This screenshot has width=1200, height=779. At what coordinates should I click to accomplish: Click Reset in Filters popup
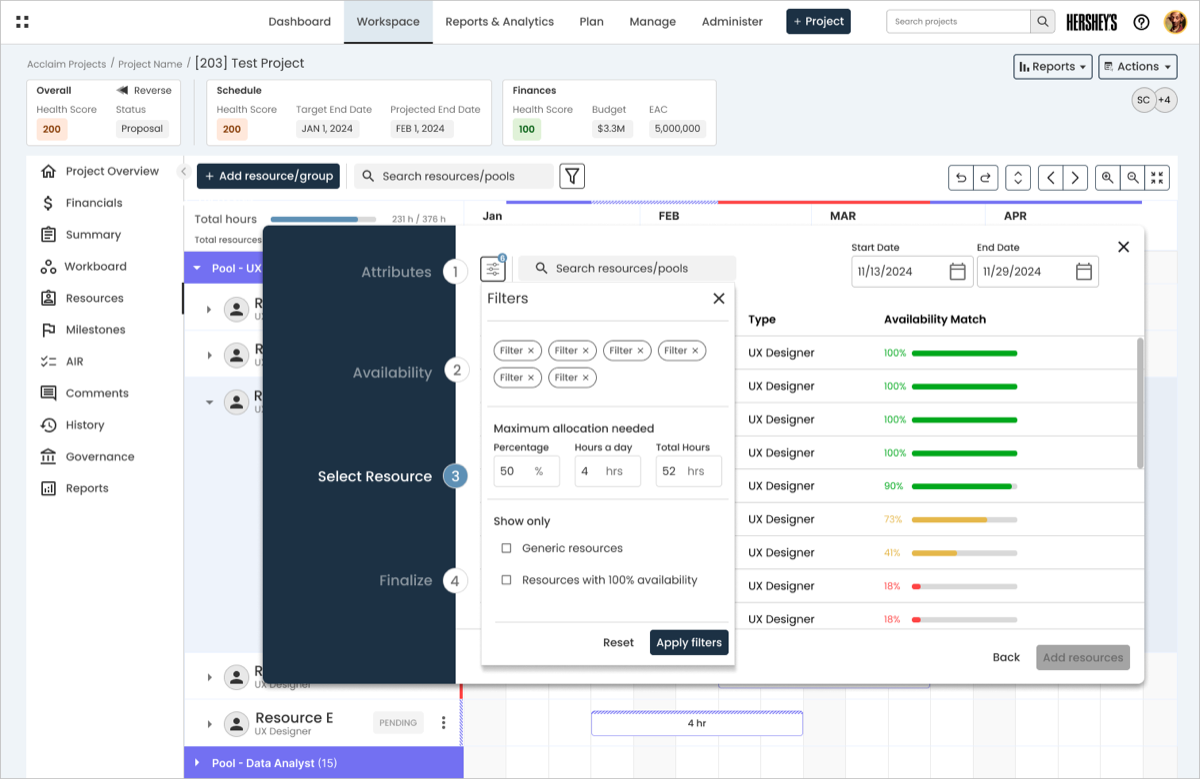pos(618,642)
